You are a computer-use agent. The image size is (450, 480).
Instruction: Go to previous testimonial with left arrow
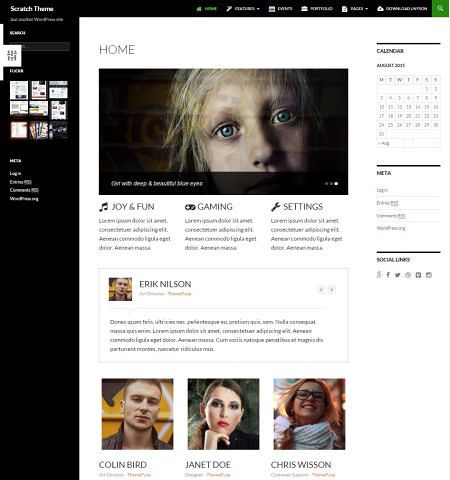click(321, 290)
